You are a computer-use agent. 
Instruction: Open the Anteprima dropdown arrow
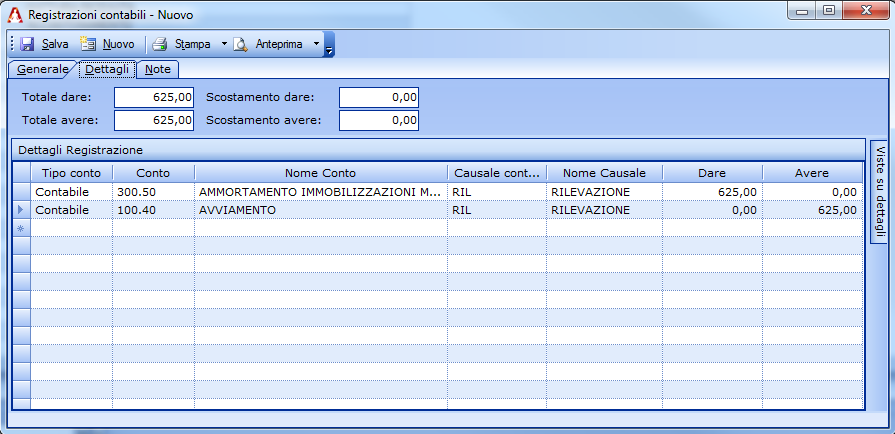coord(316,45)
